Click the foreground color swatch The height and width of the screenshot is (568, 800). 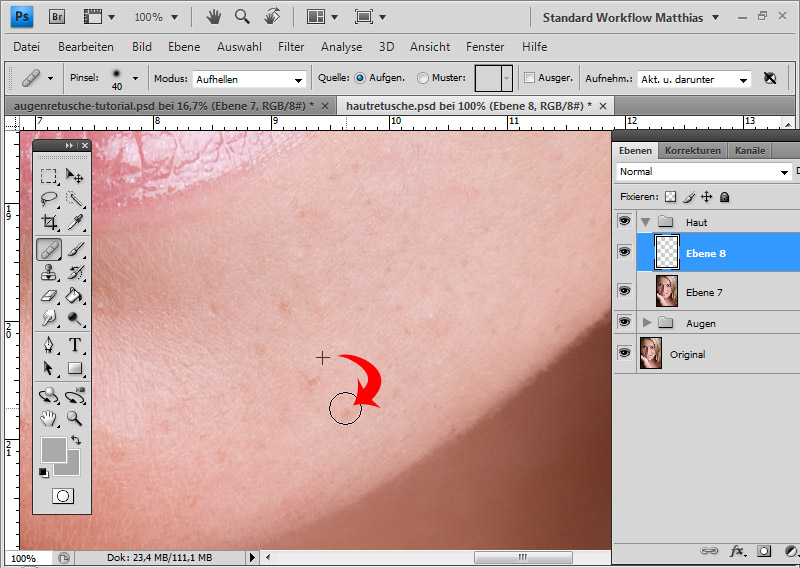click(54, 449)
